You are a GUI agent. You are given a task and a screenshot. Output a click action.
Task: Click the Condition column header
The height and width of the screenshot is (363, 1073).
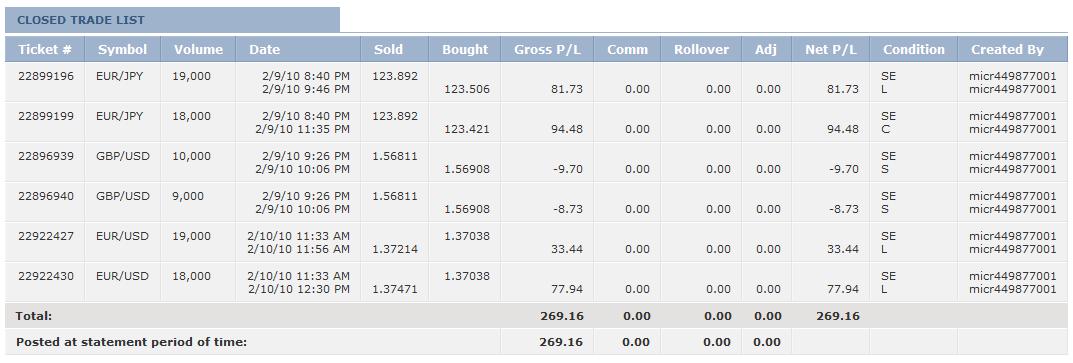pos(914,49)
